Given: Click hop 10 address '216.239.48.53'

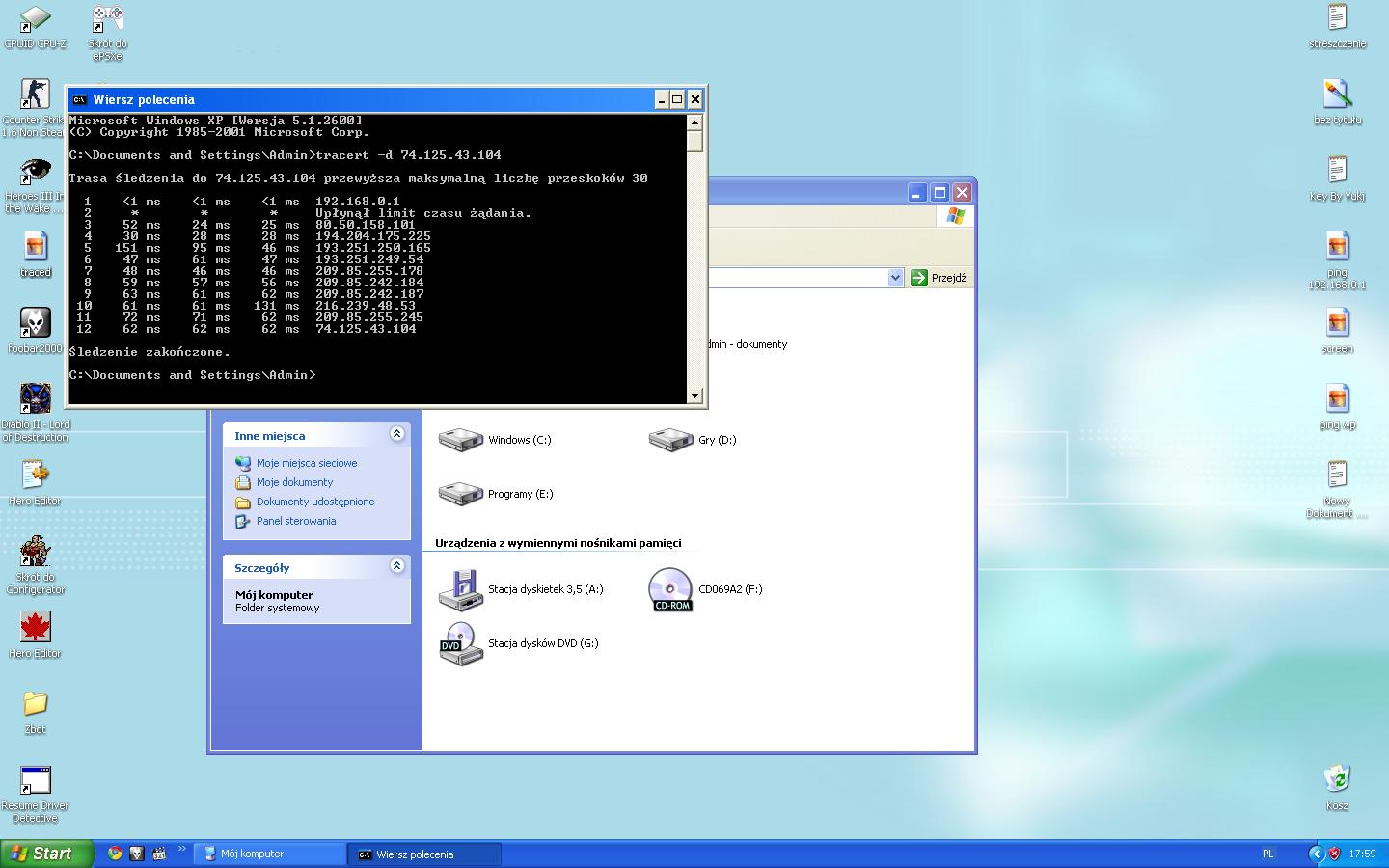Looking at the screenshot, I should [366, 306].
